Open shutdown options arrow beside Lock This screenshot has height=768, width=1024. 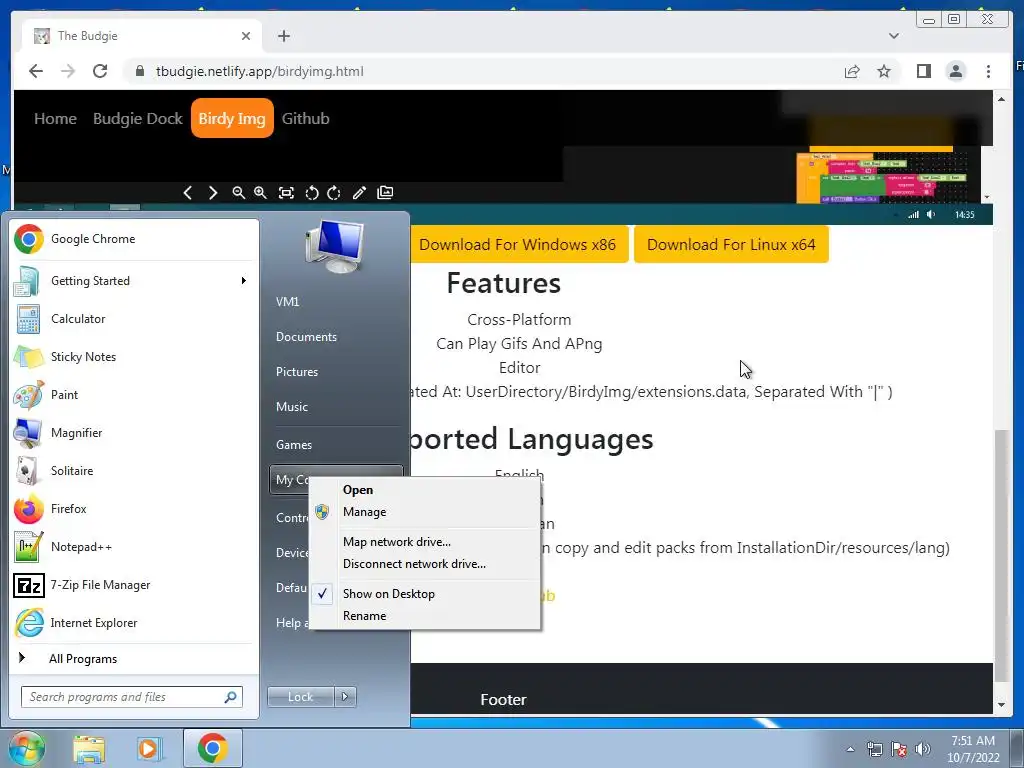point(345,697)
